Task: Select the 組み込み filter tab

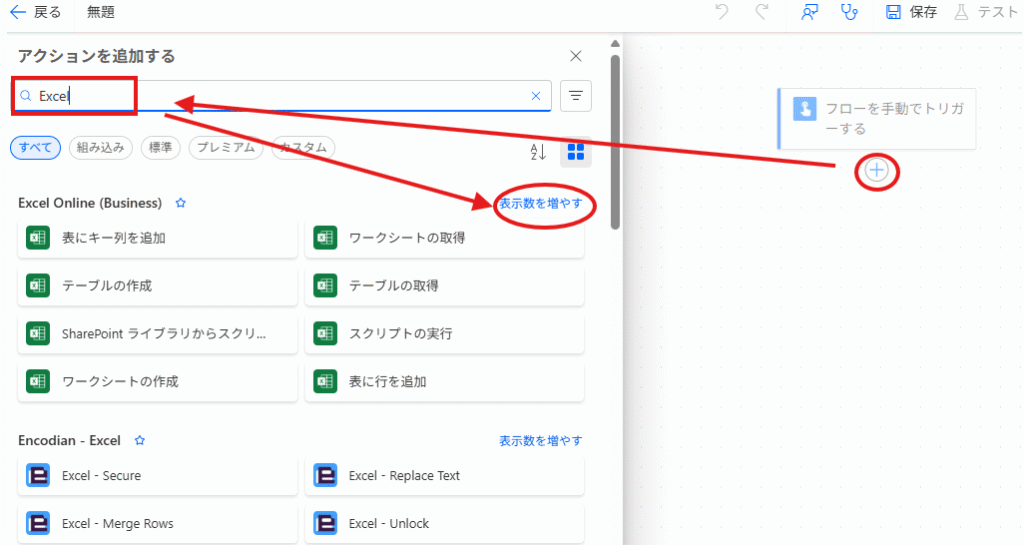Action: pyautogui.click(x=101, y=148)
